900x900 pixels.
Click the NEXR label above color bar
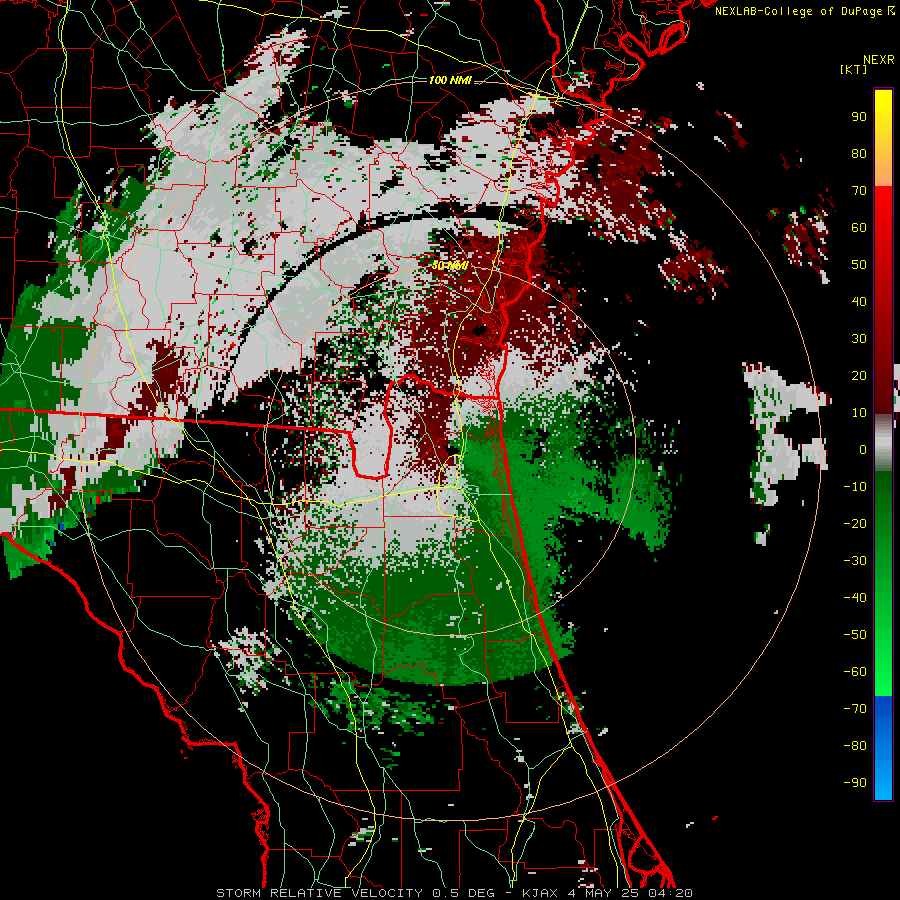point(879,60)
